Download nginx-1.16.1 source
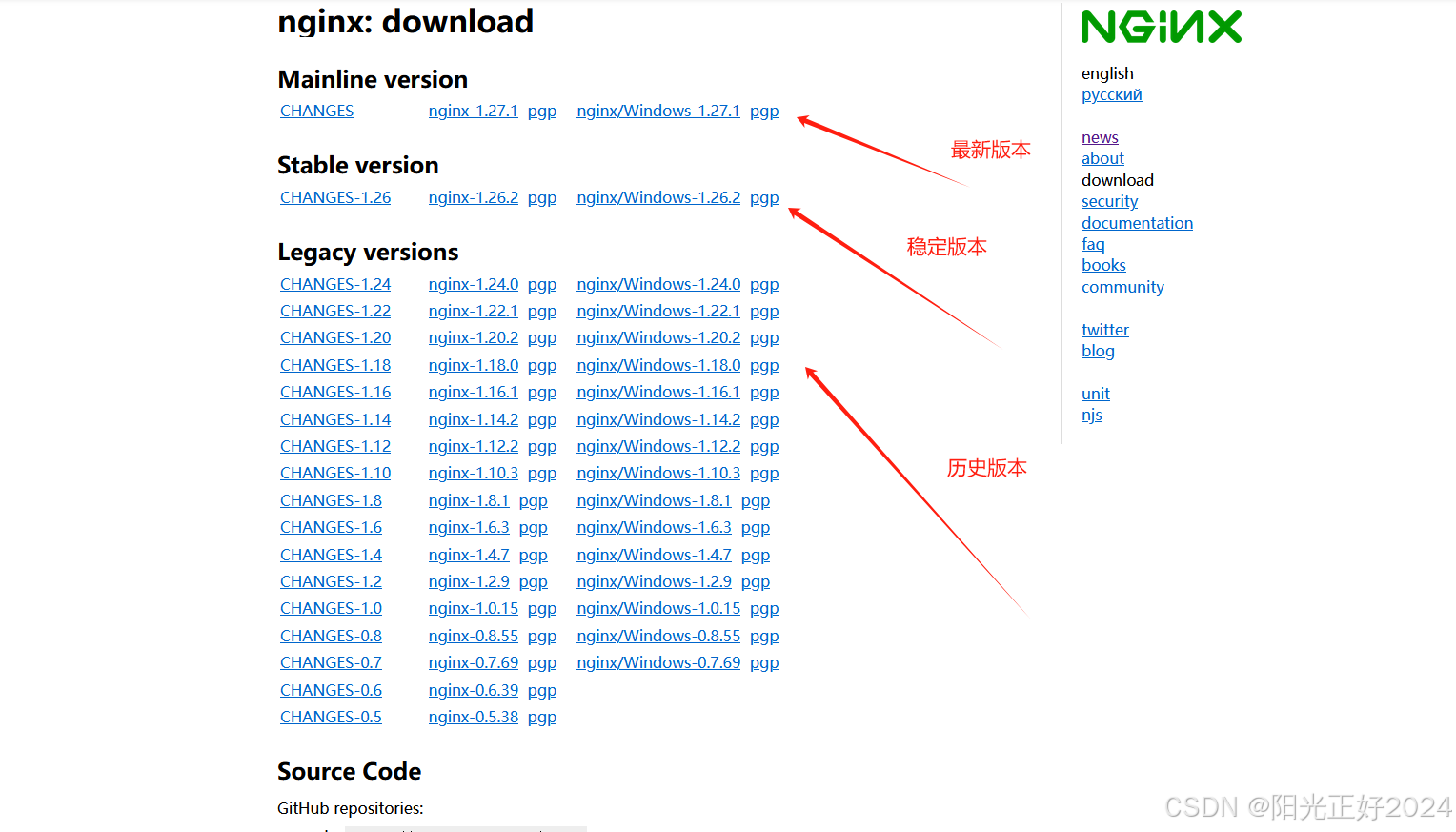1456x832 pixels. coord(474,392)
